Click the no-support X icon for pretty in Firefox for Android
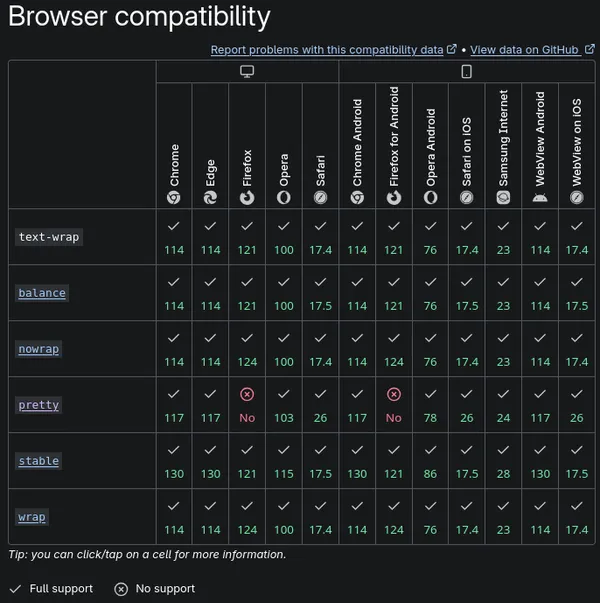The width and height of the screenshot is (600, 603). coord(394,394)
